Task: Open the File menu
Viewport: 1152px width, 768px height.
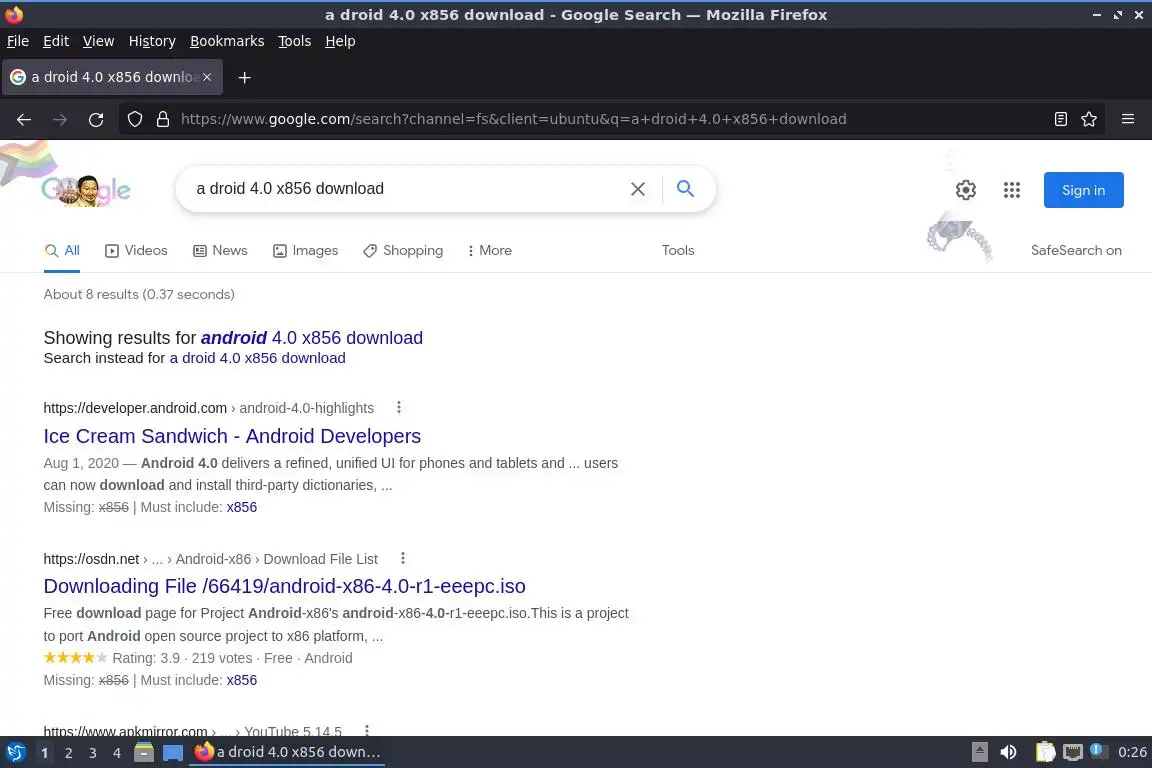Action: tap(18, 41)
